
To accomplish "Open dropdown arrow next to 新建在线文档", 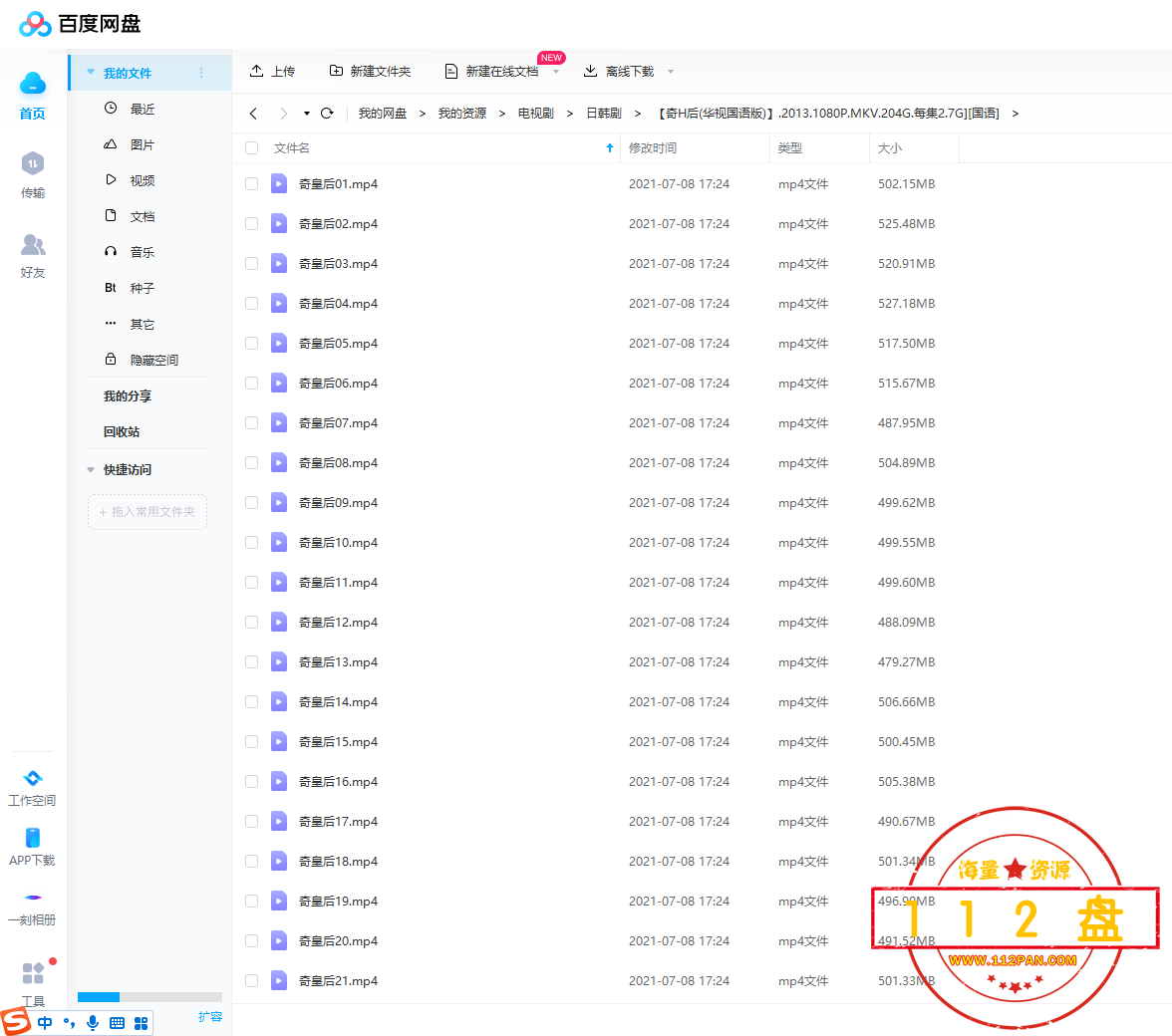I will pyautogui.click(x=556, y=72).
